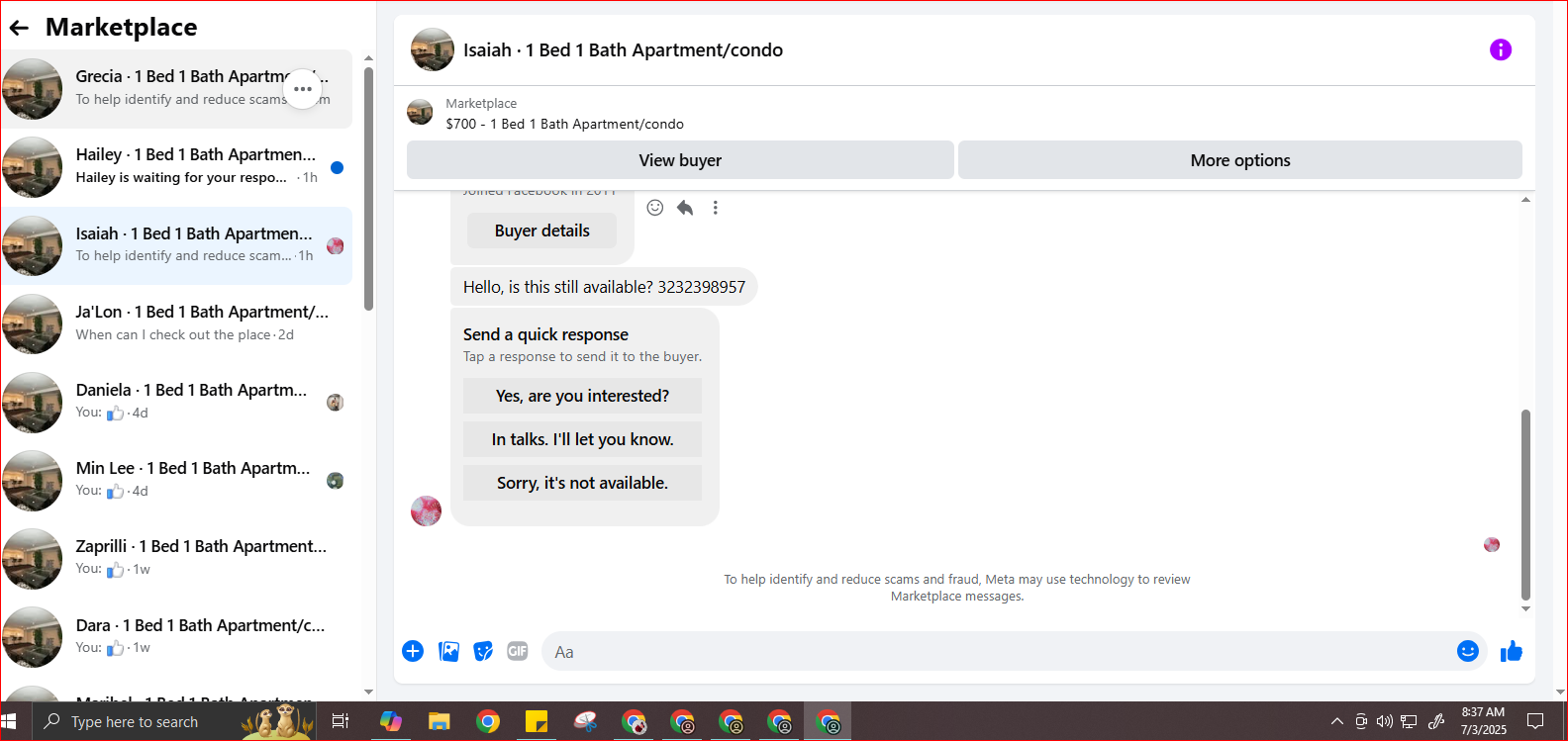The image size is (1568, 741).
Task: Click the seen receipt avatar in the chat
Action: pyautogui.click(x=1492, y=545)
